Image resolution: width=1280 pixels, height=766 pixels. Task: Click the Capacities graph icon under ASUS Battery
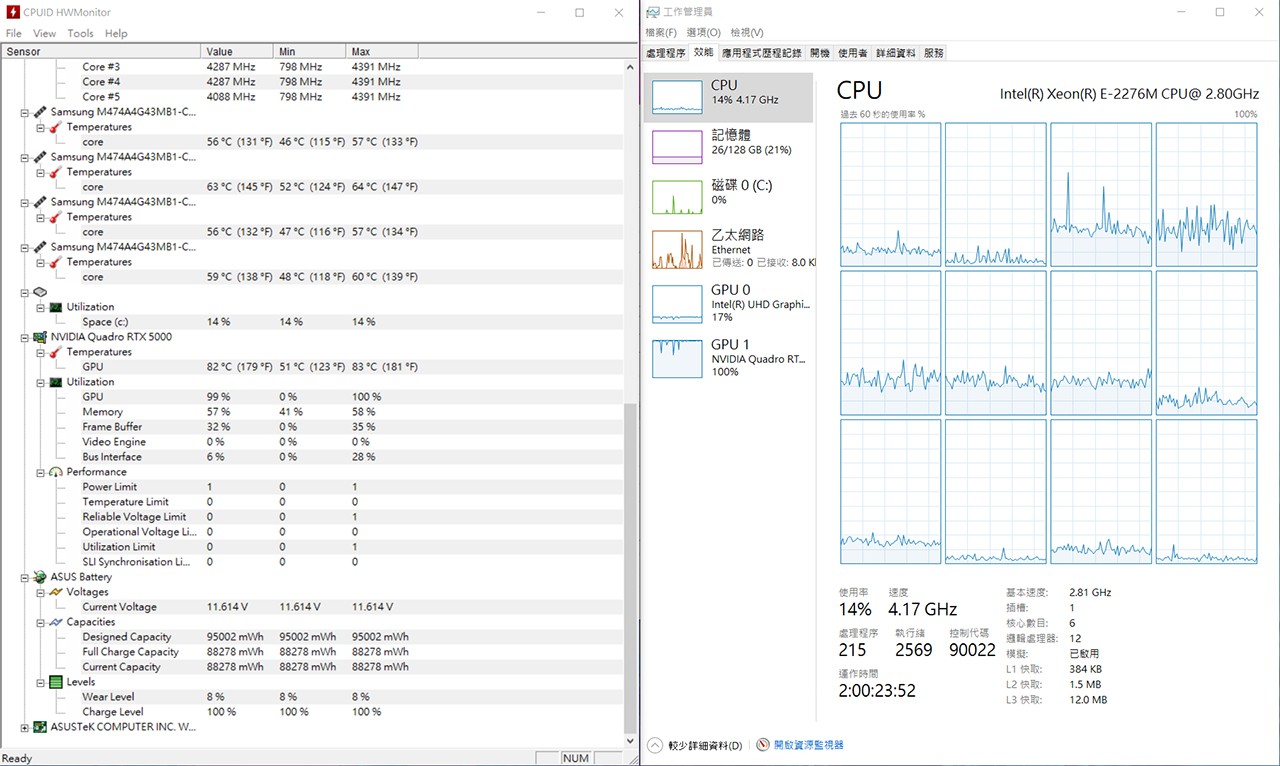tap(56, 622)
